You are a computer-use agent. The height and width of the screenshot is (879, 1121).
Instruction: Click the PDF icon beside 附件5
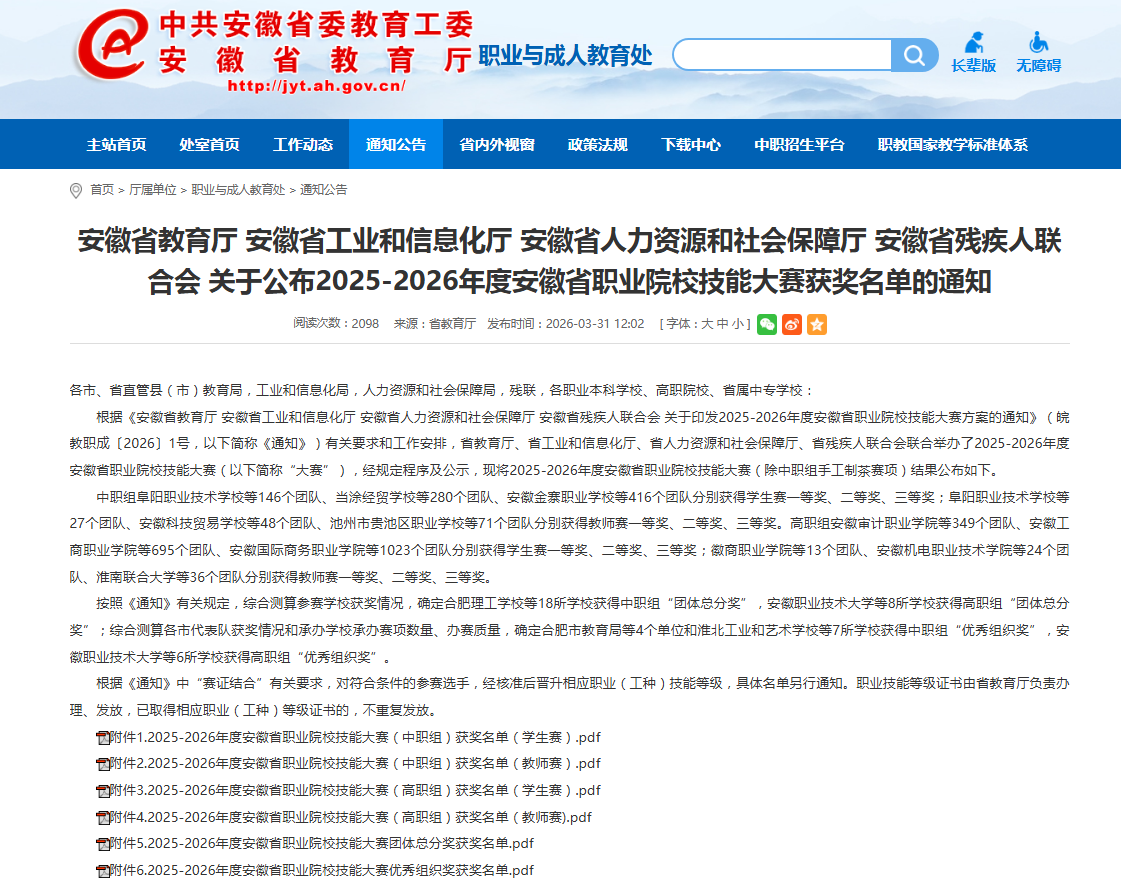click(102, 843)
